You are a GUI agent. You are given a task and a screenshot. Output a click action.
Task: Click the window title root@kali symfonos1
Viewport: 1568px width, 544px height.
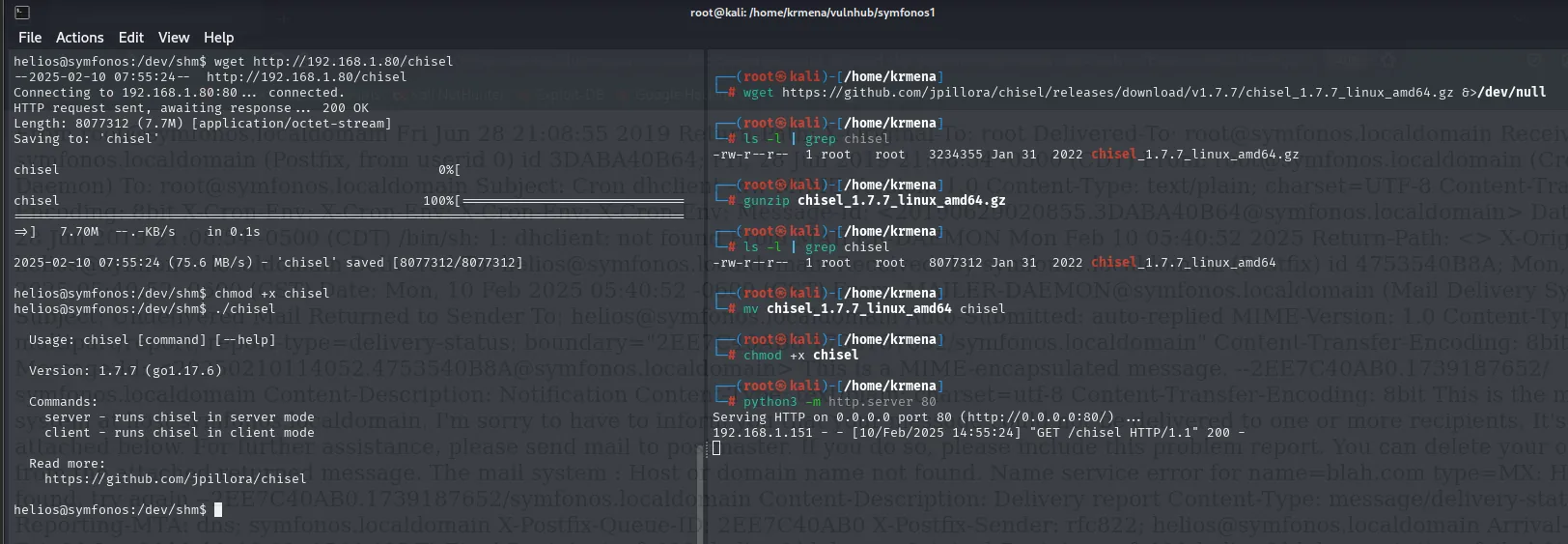[813, 13]
